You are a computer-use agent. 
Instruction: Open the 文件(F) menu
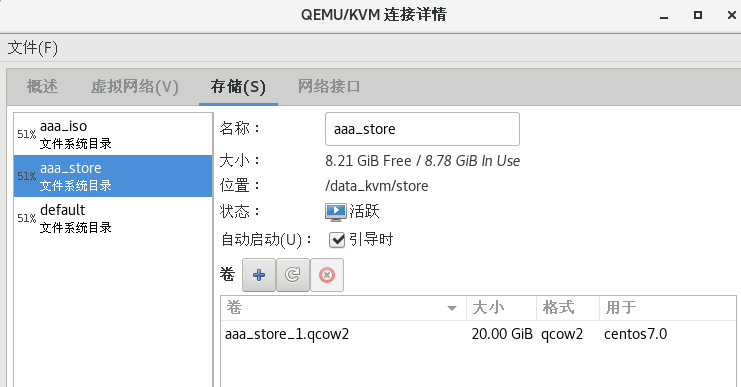coord(33,48)
